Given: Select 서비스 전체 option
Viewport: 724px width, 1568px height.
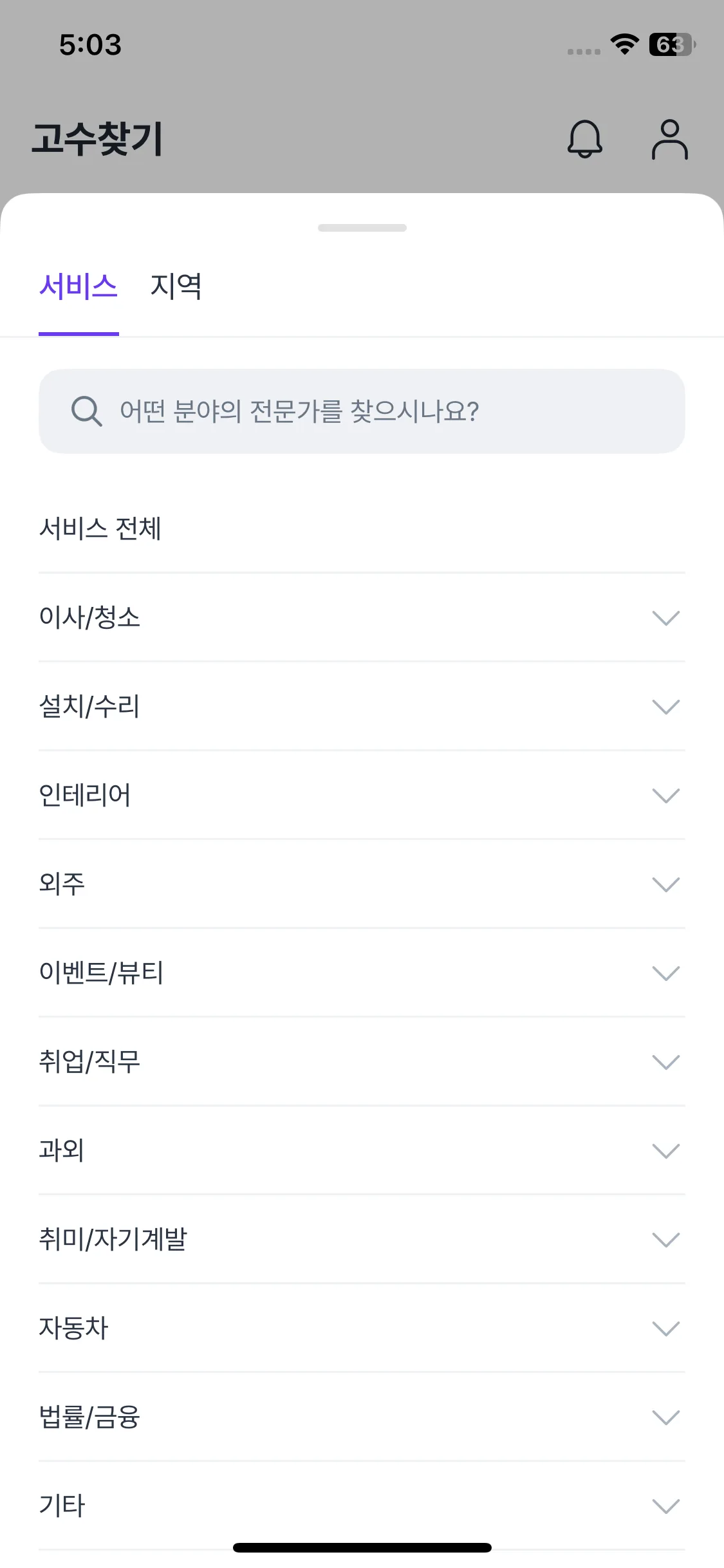Looking at the screenshot, I should [x=100, y=528].
